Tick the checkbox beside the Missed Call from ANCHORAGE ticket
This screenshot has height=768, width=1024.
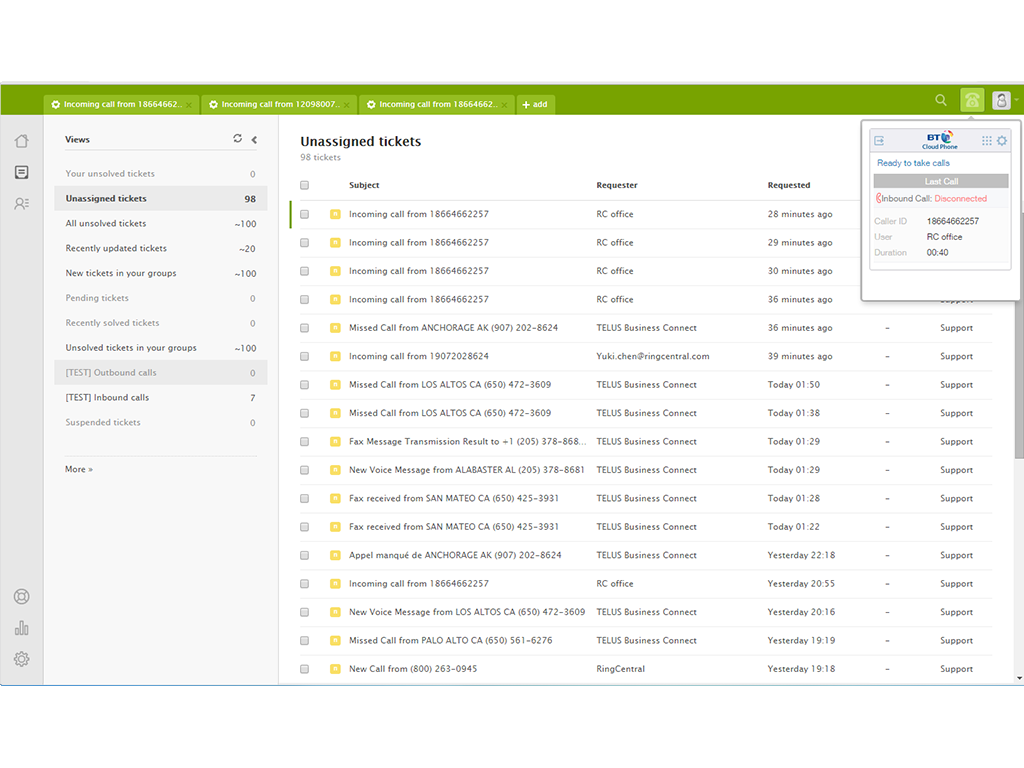304,327
